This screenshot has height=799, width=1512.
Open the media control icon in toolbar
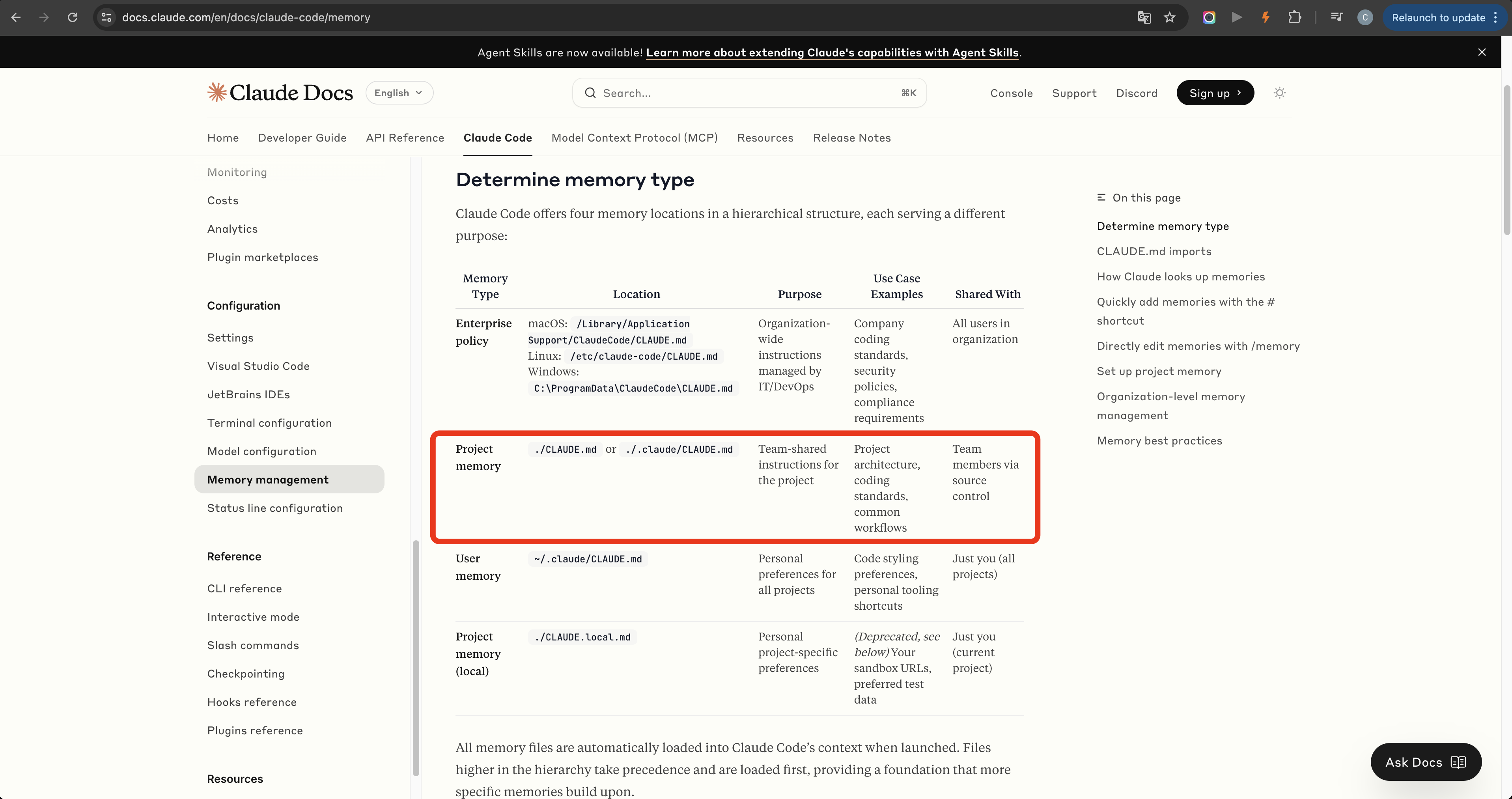tap(1337, 18)
